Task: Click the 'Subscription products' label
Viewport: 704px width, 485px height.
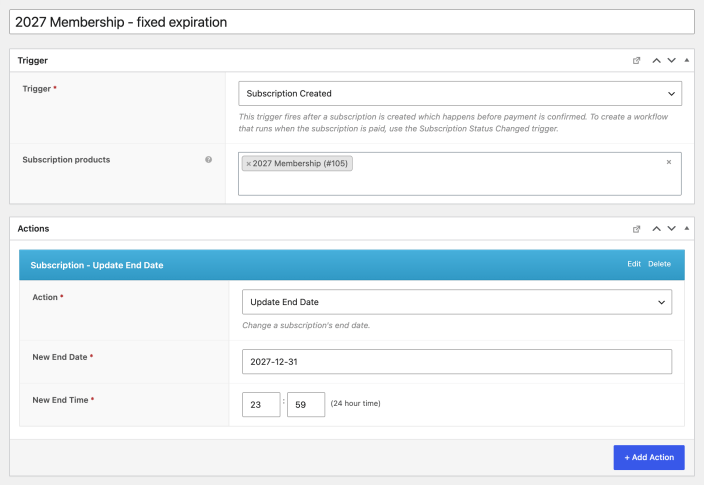Action: 66,159
